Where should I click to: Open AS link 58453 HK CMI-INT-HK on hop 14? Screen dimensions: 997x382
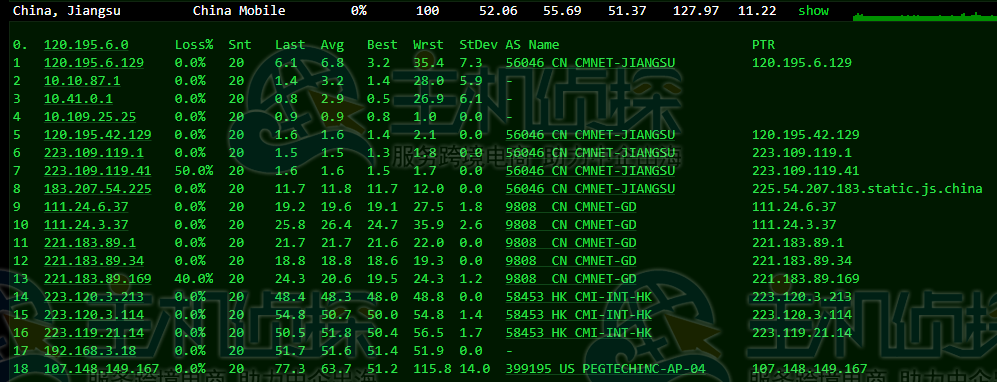579,297
